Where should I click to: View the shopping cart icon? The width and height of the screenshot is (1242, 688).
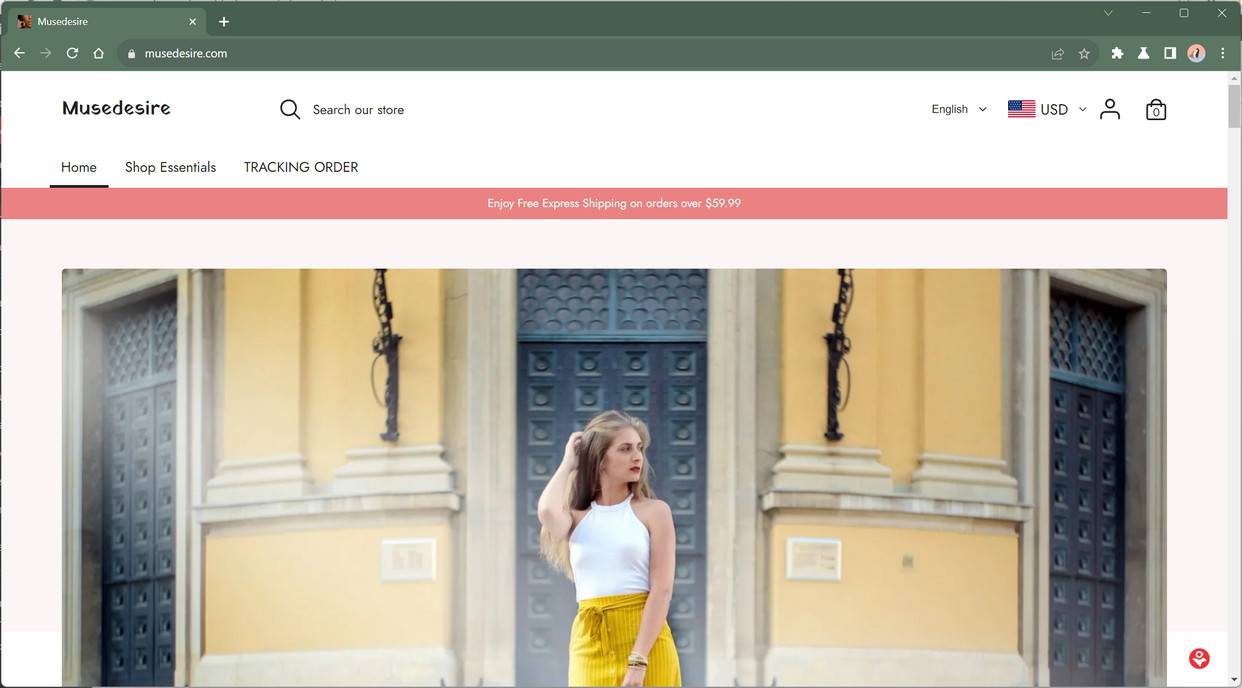click(x=1155, y=110)
